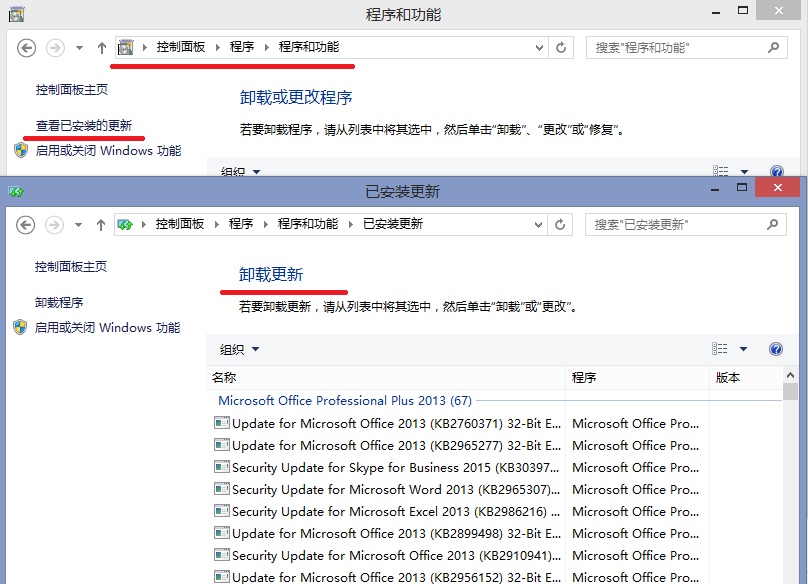
Task: Click update icon of KB2986216 row
Action: coord(222,511)
